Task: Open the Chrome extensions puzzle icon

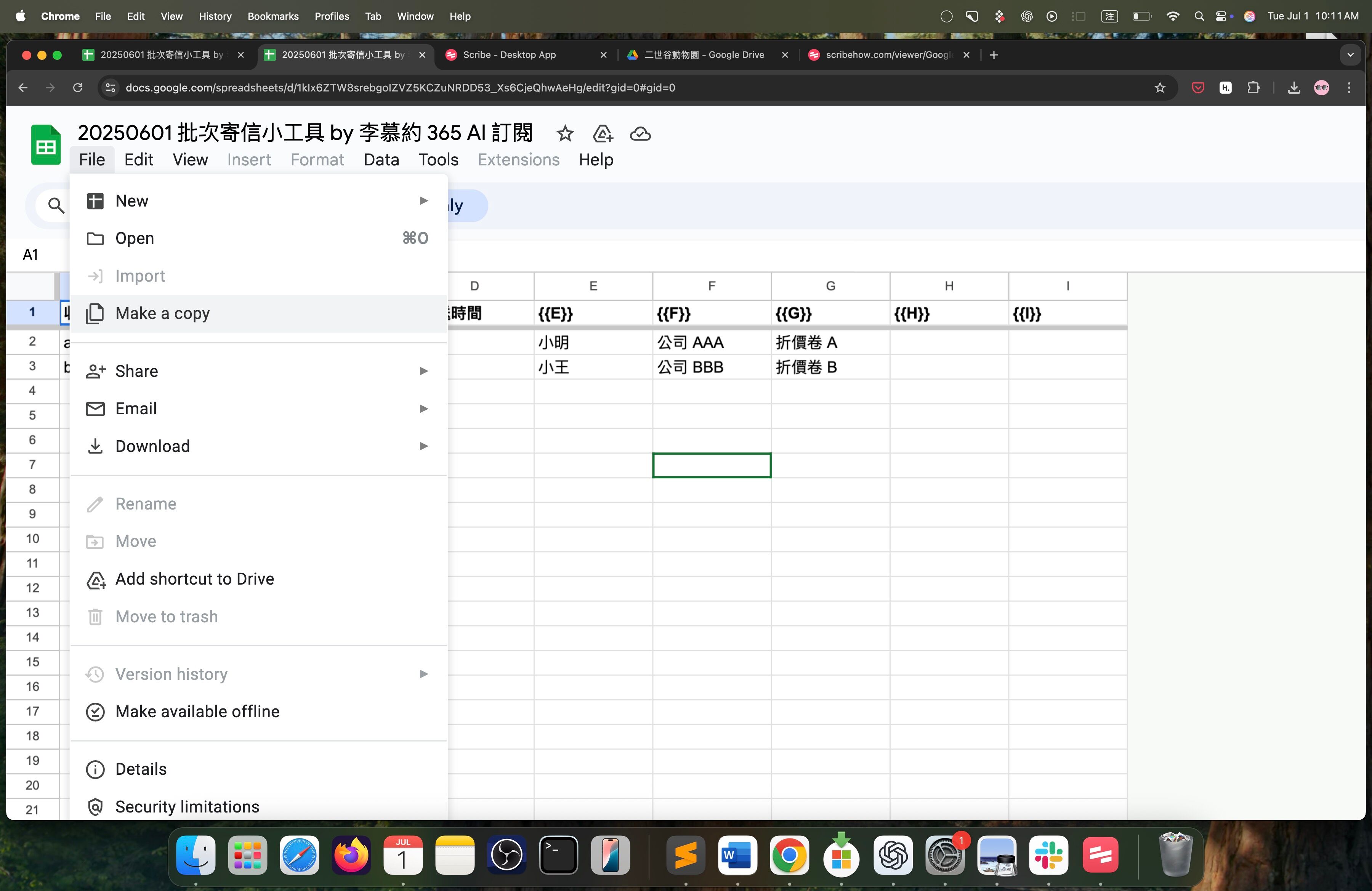Action: coord(1253,88)
